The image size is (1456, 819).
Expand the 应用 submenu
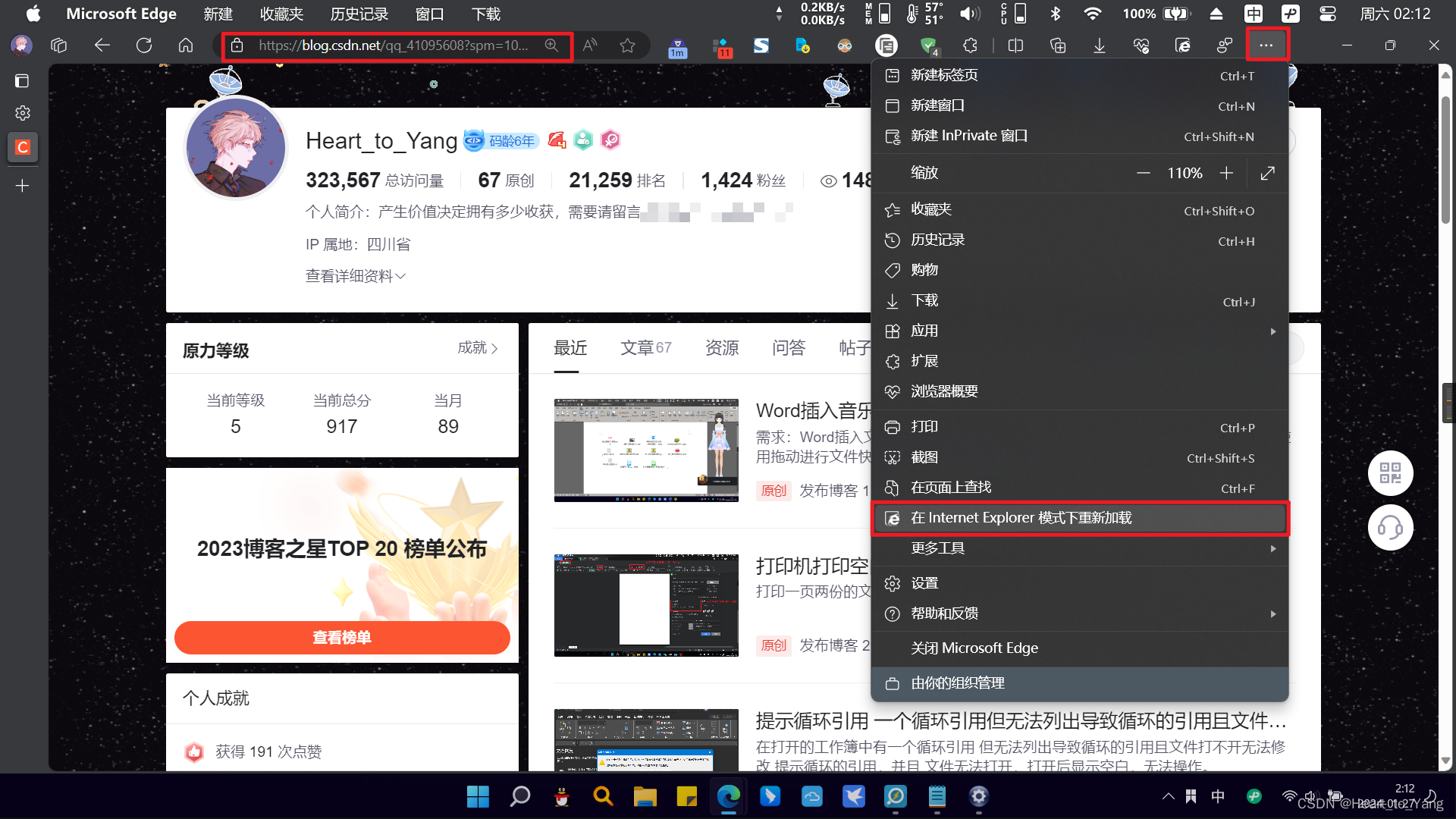point(1080,331)
